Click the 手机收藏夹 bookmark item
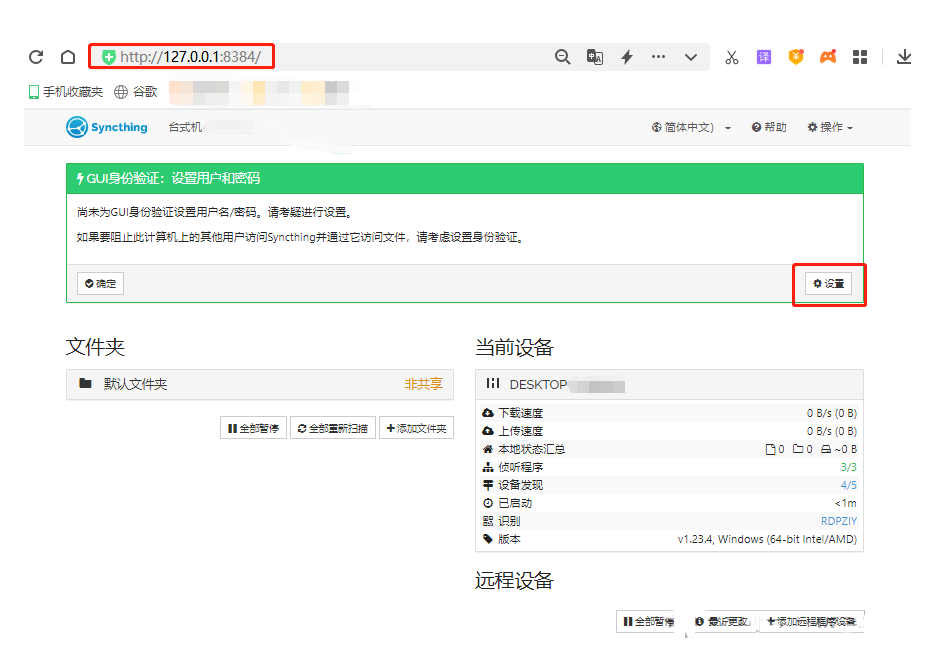 tap(64, 91)
